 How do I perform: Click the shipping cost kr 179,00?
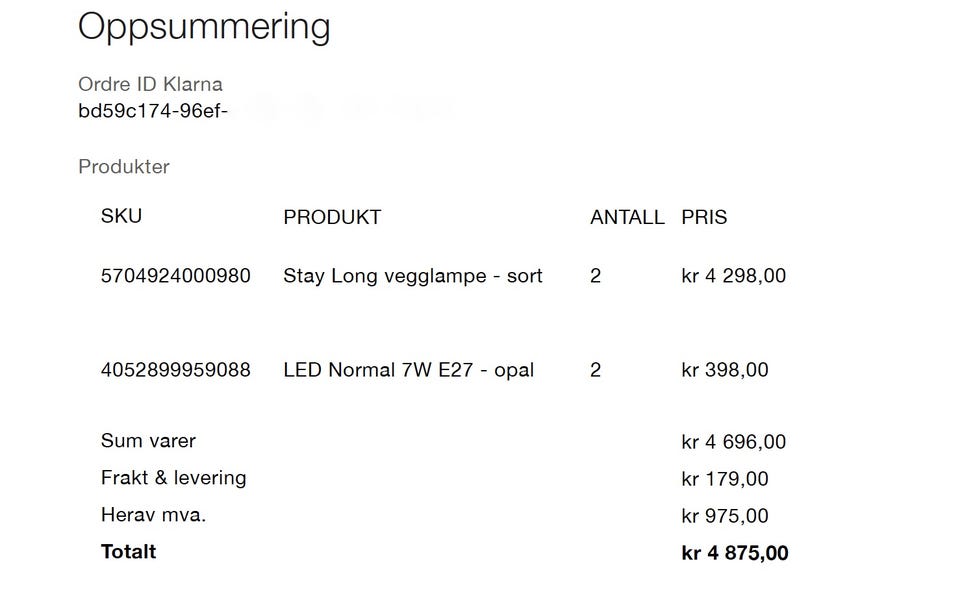tap(725, 479)
